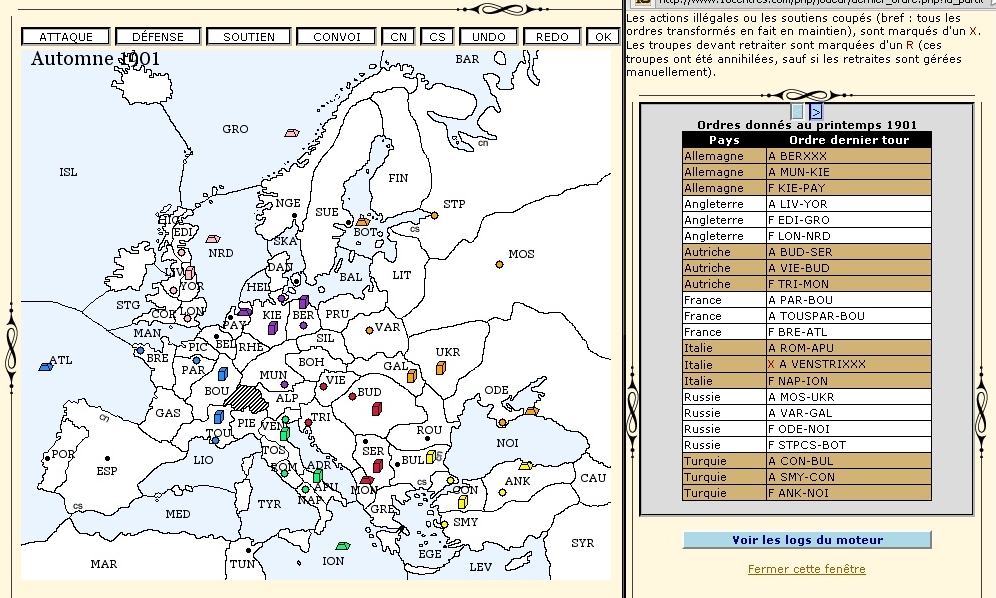The width and height of the screenshot is (996, 598).
Task: Click the blue supply dot at PAR
Action: pos(196,360)
